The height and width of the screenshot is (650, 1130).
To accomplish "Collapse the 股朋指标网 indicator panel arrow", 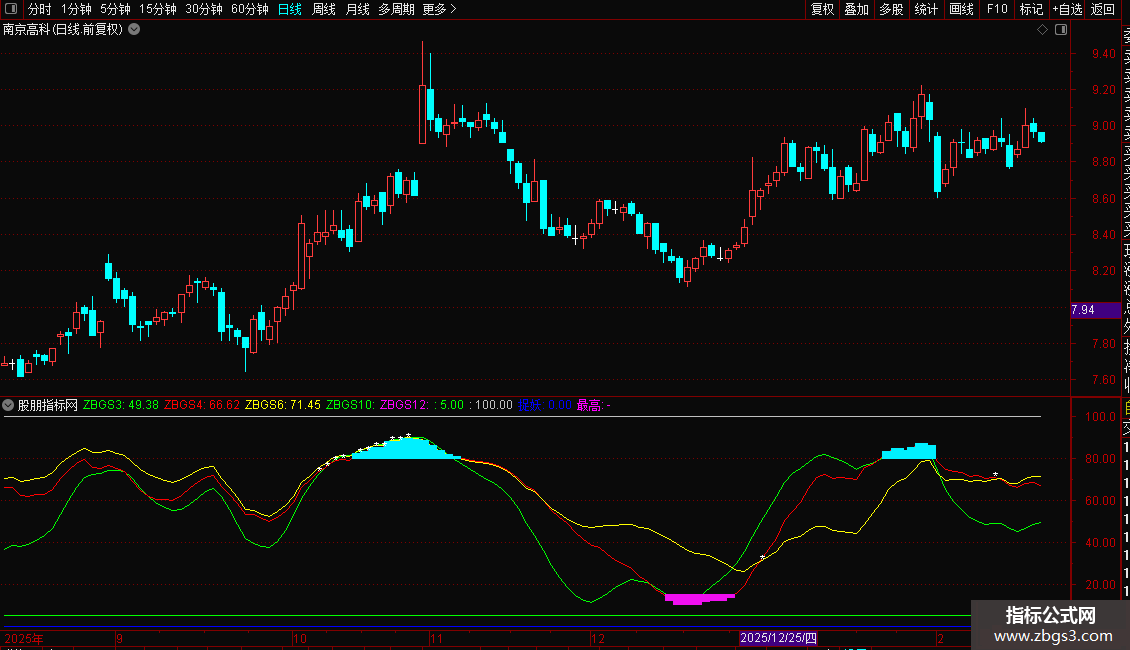I will pyautogui.click(x=9, y=405).
